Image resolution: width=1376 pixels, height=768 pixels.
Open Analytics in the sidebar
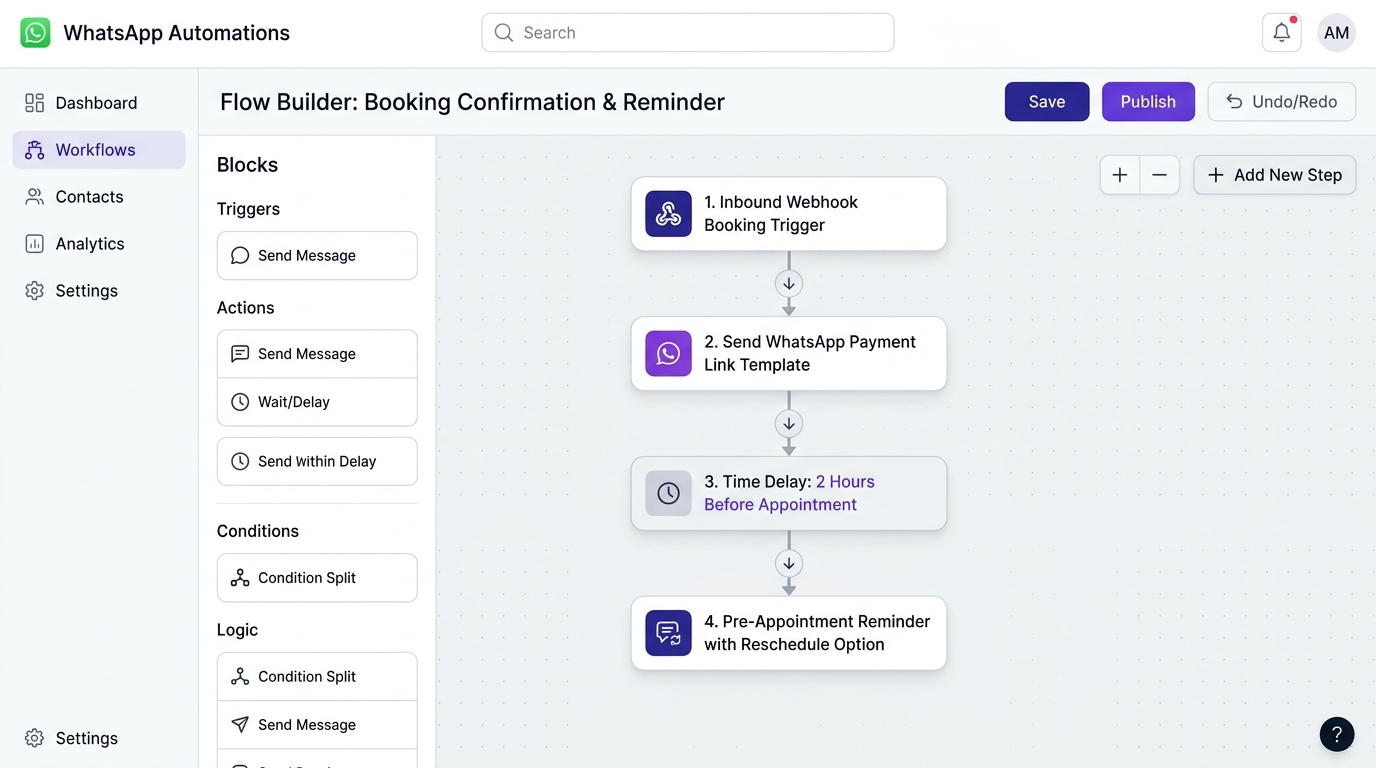coord(99,244)
